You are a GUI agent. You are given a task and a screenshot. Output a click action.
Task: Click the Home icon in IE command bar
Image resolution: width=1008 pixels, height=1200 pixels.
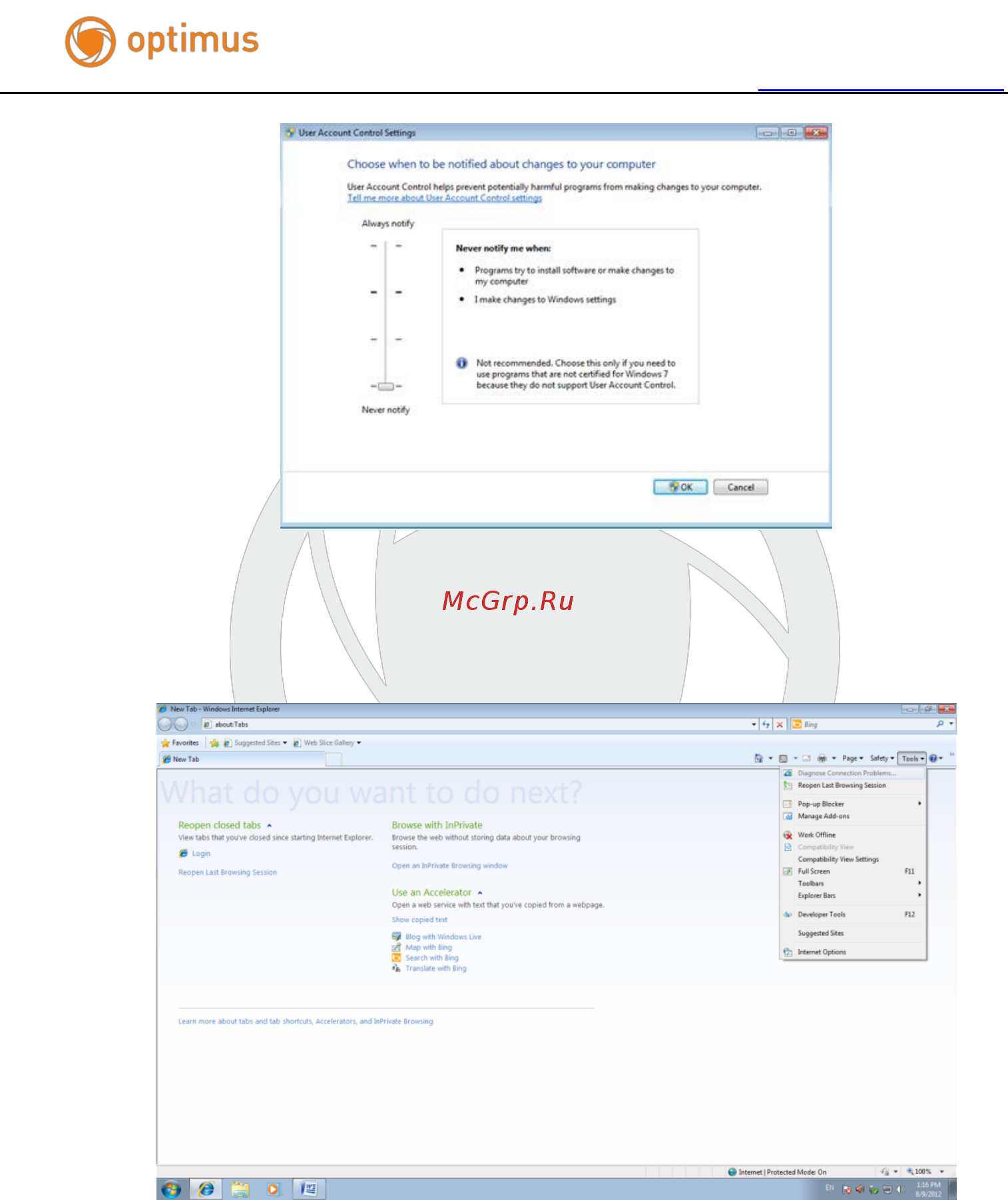pyautogui.click(x=758, y=758)
